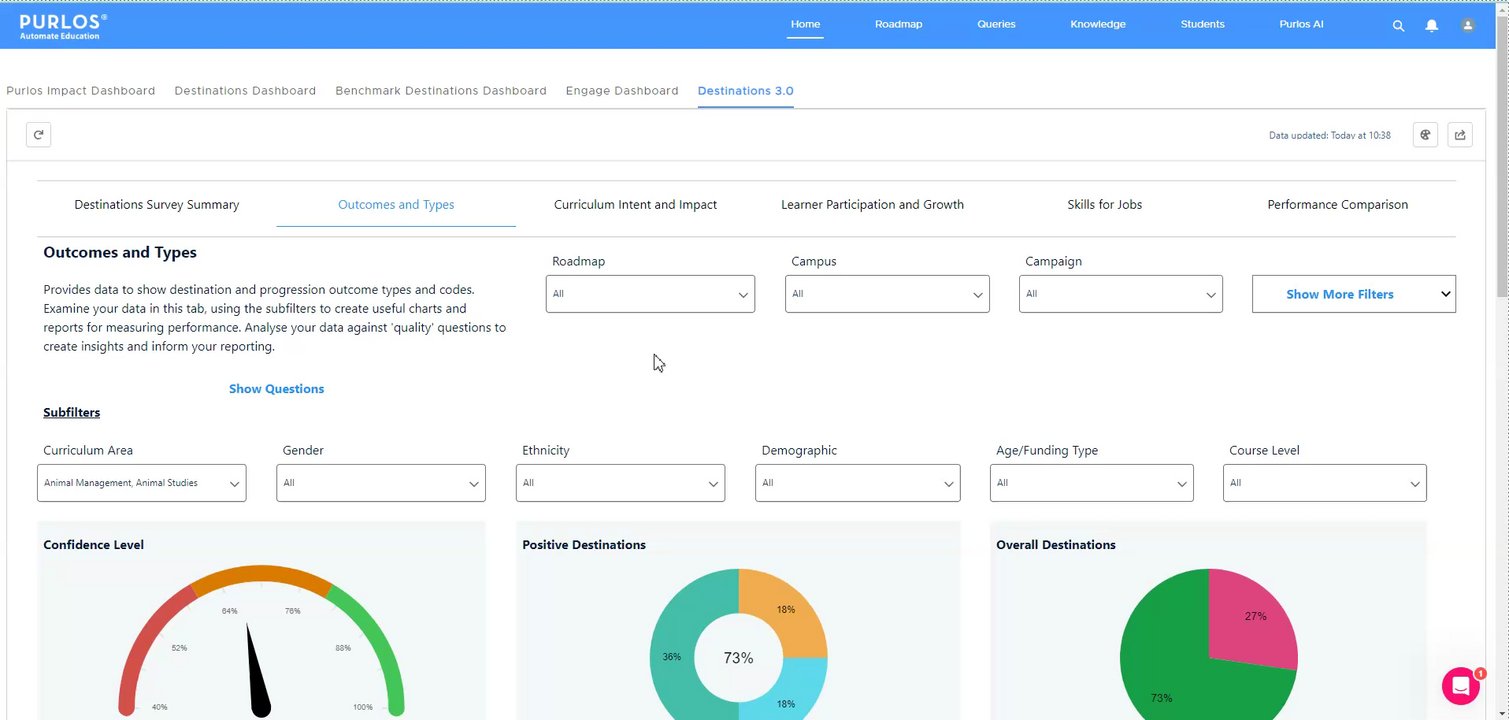Click the share dashboard icon
1509x720 pixels.
(1460, 134)
